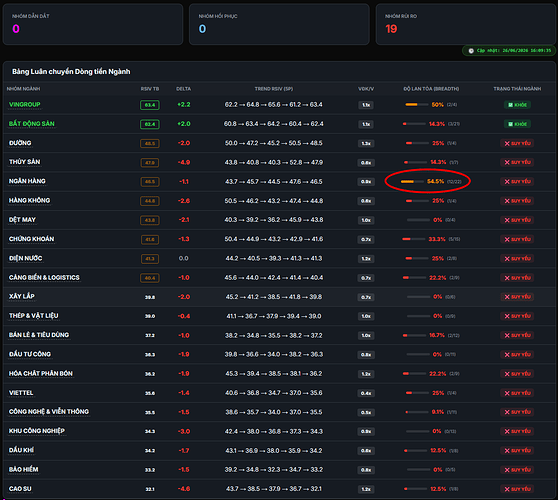Click the THÉP & VẬT LIỆU row trend values
The height and width of the screenshot is (500, 558).
274,316
